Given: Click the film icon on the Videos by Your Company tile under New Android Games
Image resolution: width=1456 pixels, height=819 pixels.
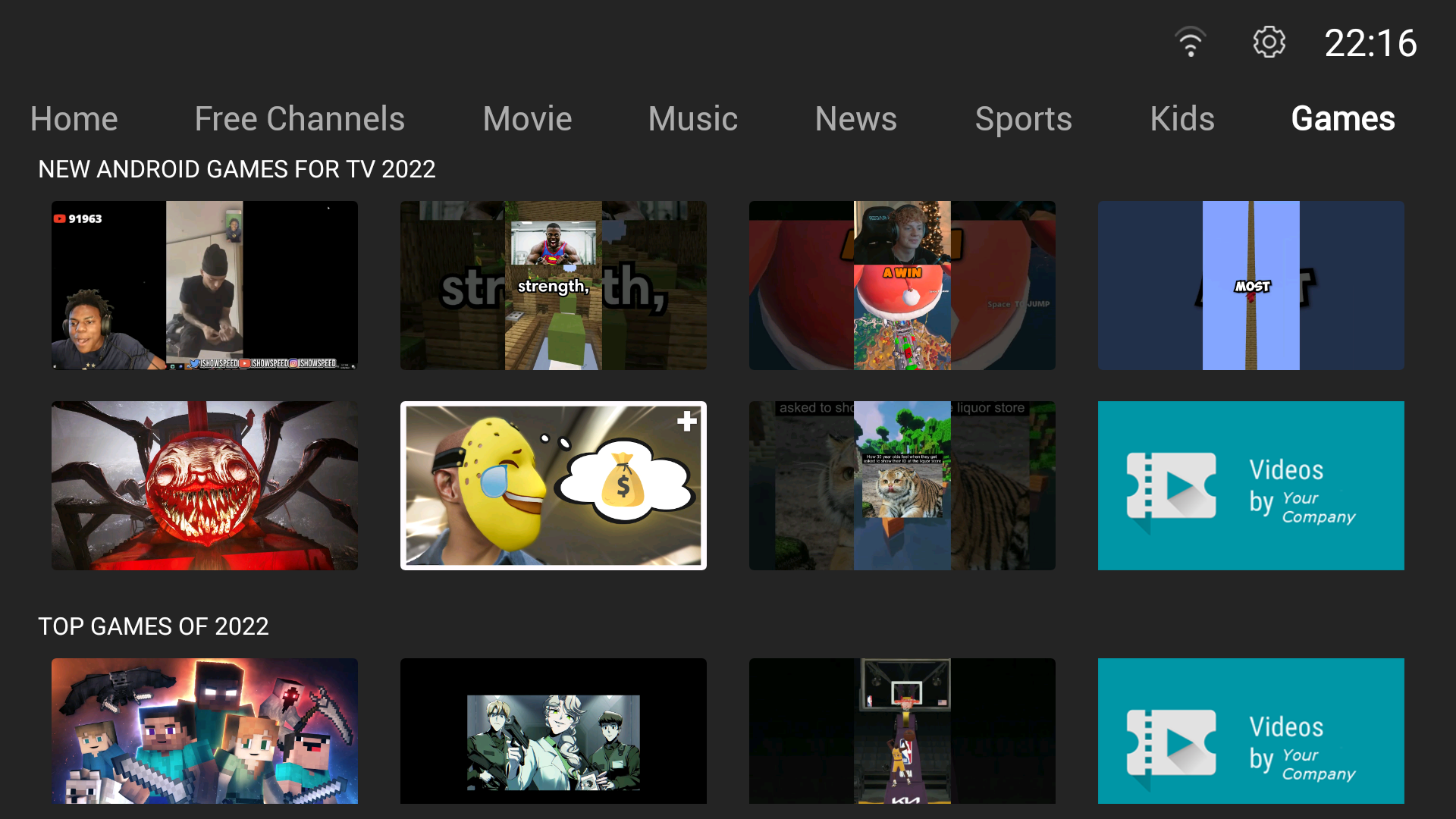Looking at the screenshot, I should (x=1171, y=487).
